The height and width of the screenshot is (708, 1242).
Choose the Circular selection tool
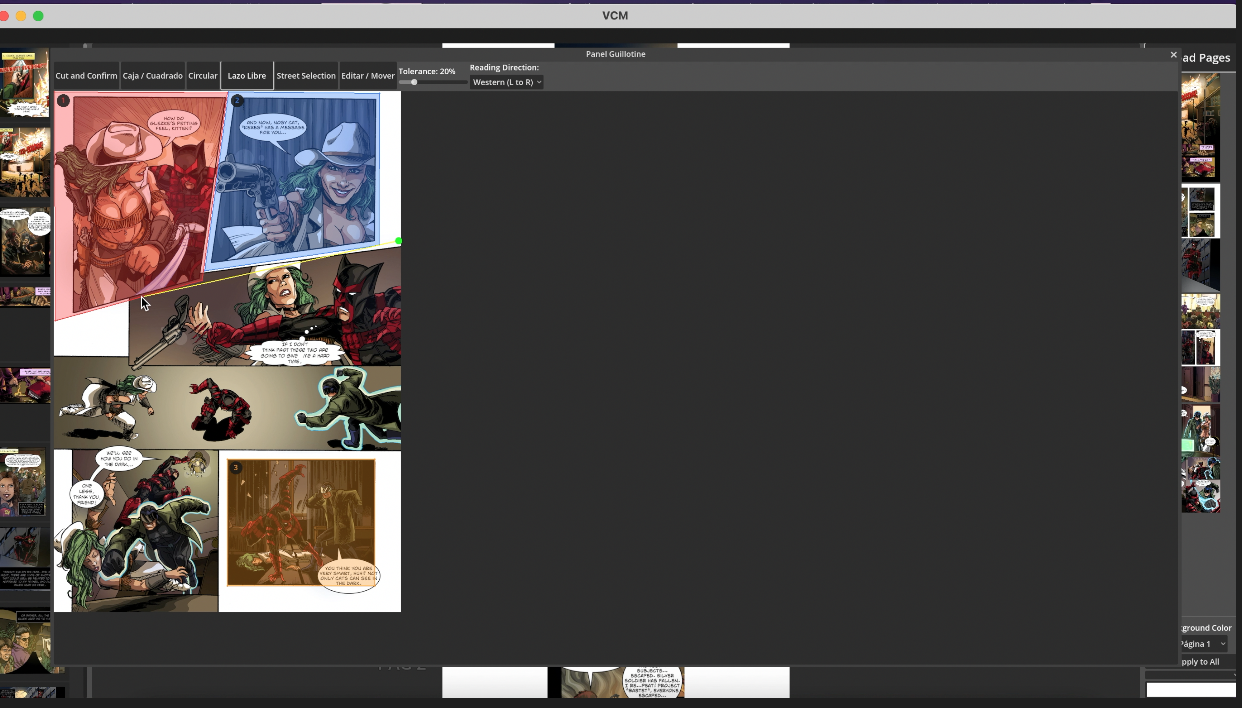point(203,76)
